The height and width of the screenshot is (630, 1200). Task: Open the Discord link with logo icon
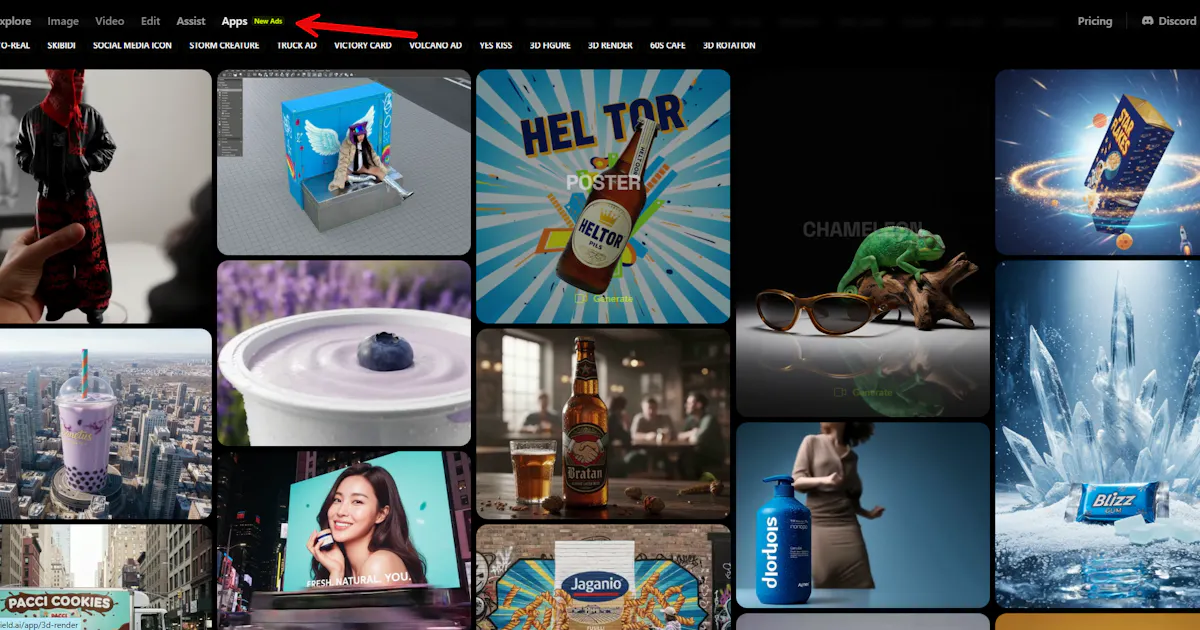click(1169, 21)
